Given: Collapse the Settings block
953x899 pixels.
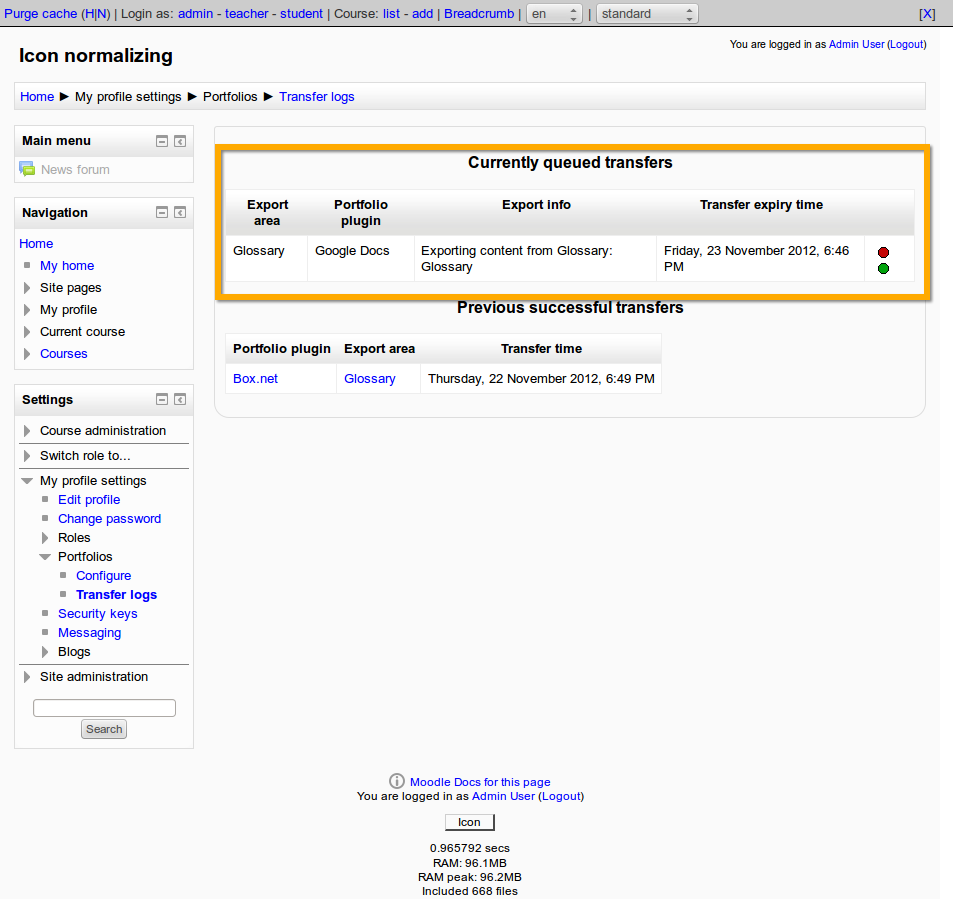Looking at the screenshot, I should (162, 399).
